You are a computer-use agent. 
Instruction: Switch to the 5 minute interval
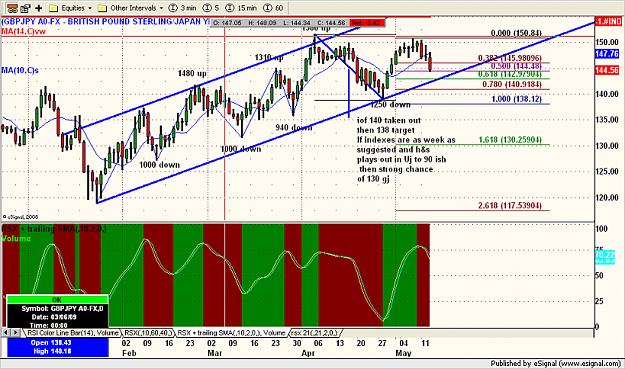point(211,8)
